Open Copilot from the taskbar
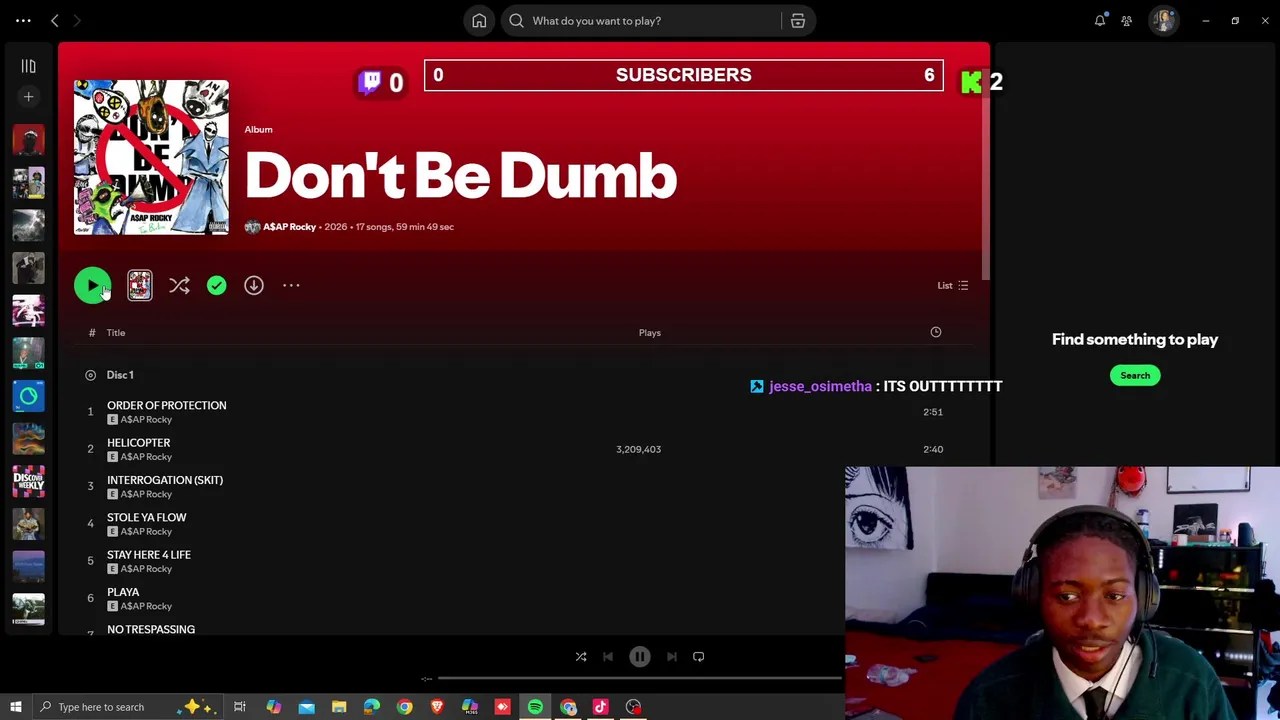1280x720 pixels. (x=273, y=707)
